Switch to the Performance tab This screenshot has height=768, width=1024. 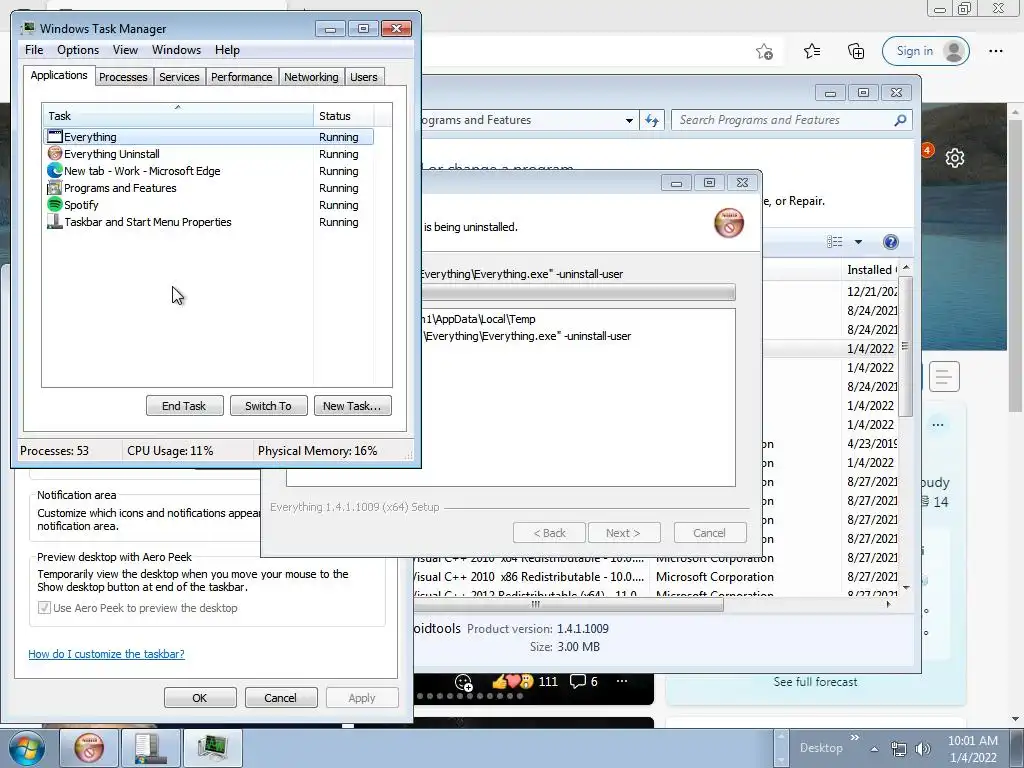[242, 77]
